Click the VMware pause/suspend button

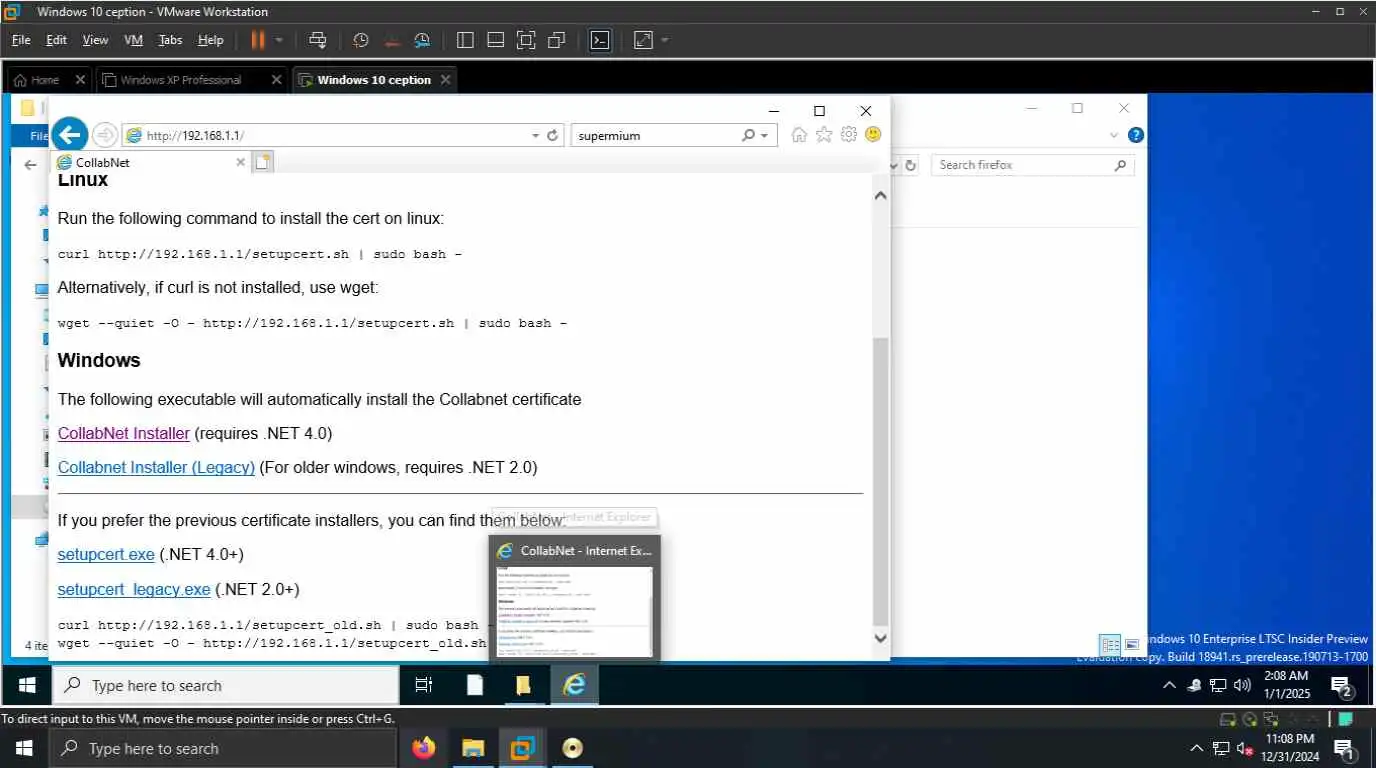tap(258, 40)
